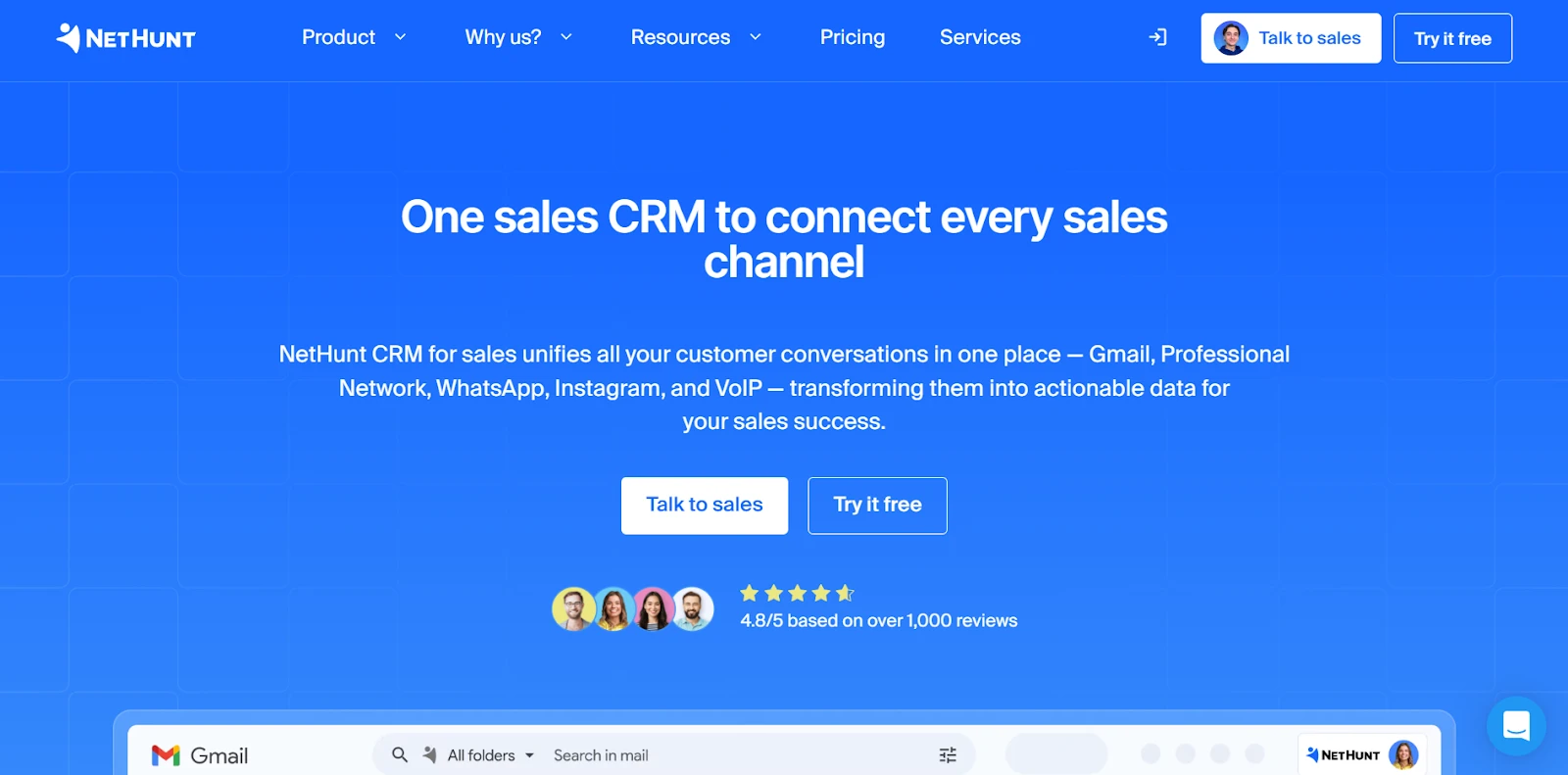
Task: Open the chat widget bubble
Action: tap(1515, 726)
